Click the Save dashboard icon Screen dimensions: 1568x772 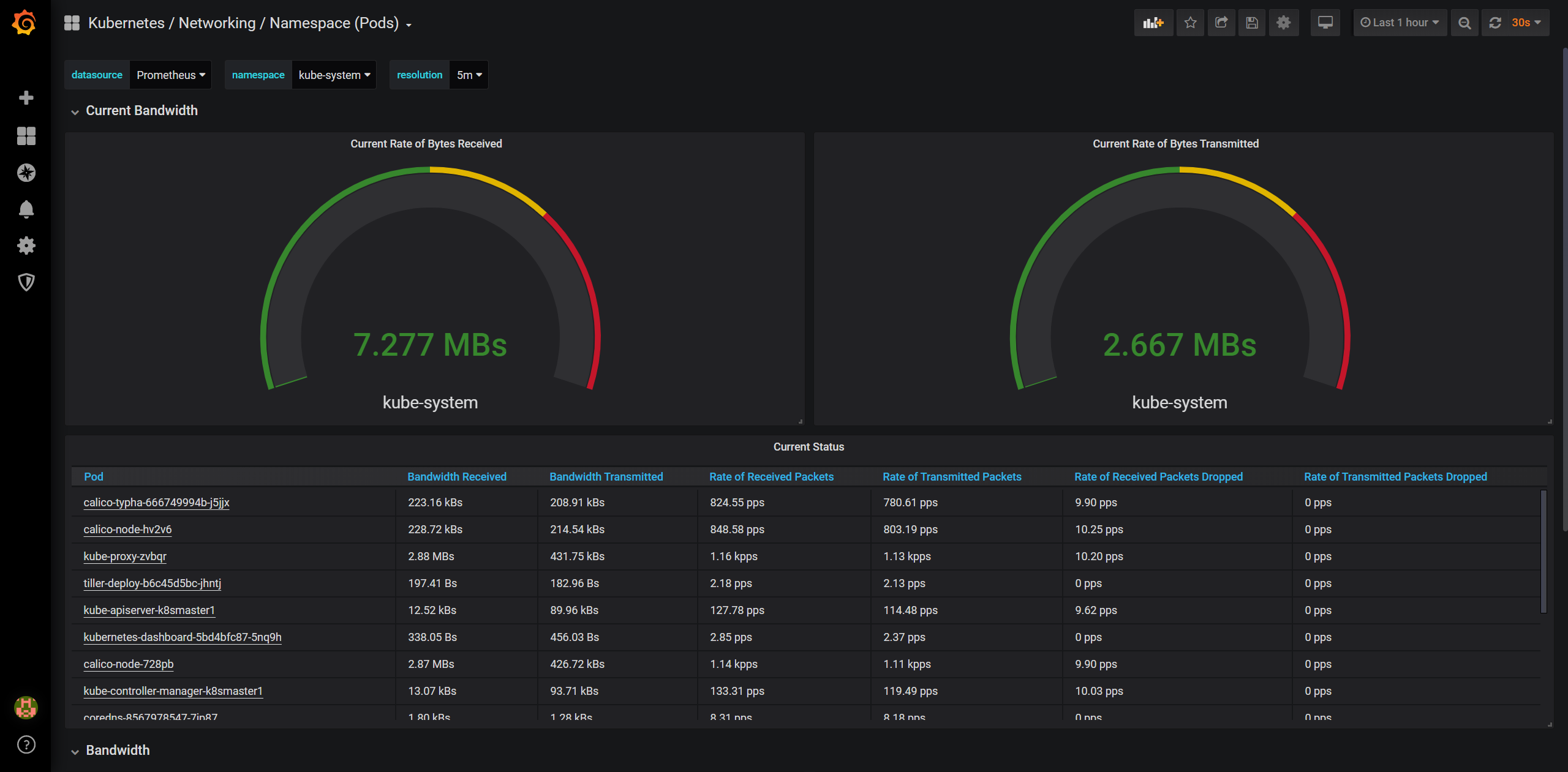(1252, 23)
